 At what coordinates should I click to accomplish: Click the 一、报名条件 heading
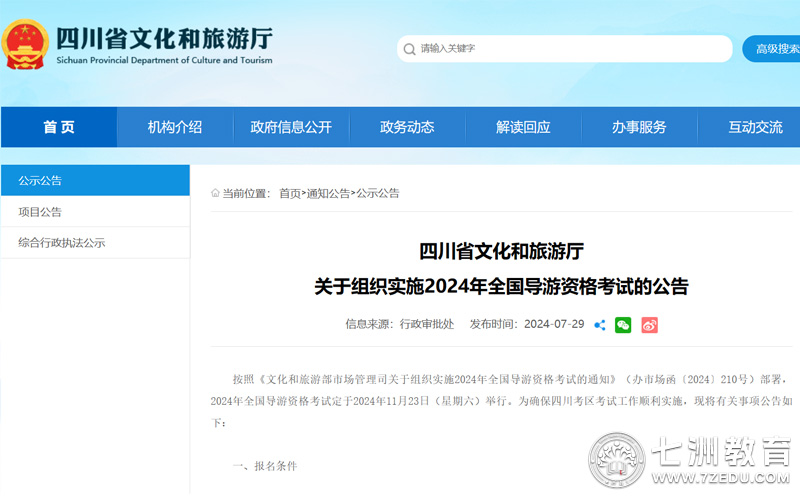click(265, 466)
